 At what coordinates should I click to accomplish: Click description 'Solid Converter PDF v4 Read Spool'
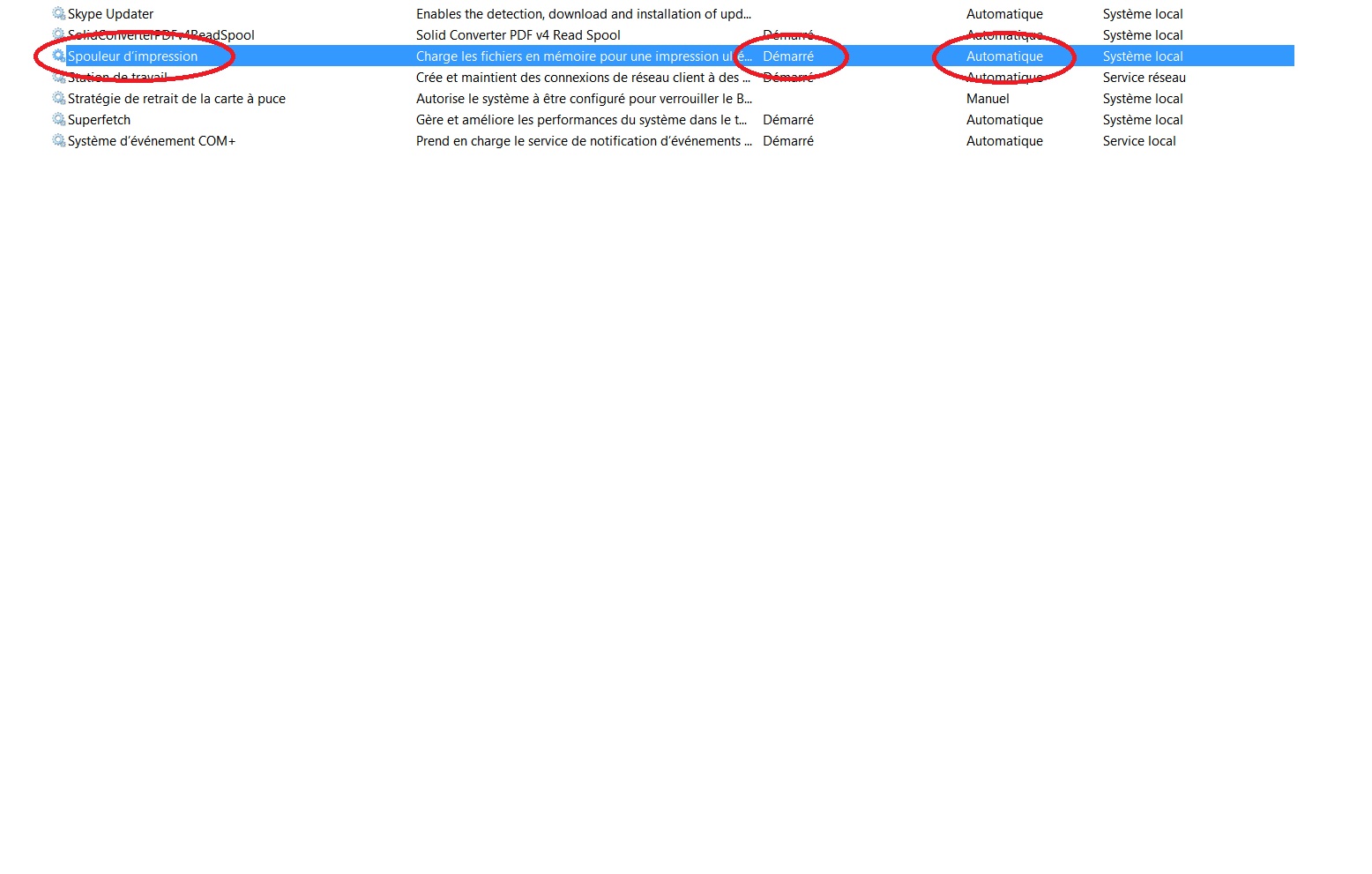tap(518, 35)
